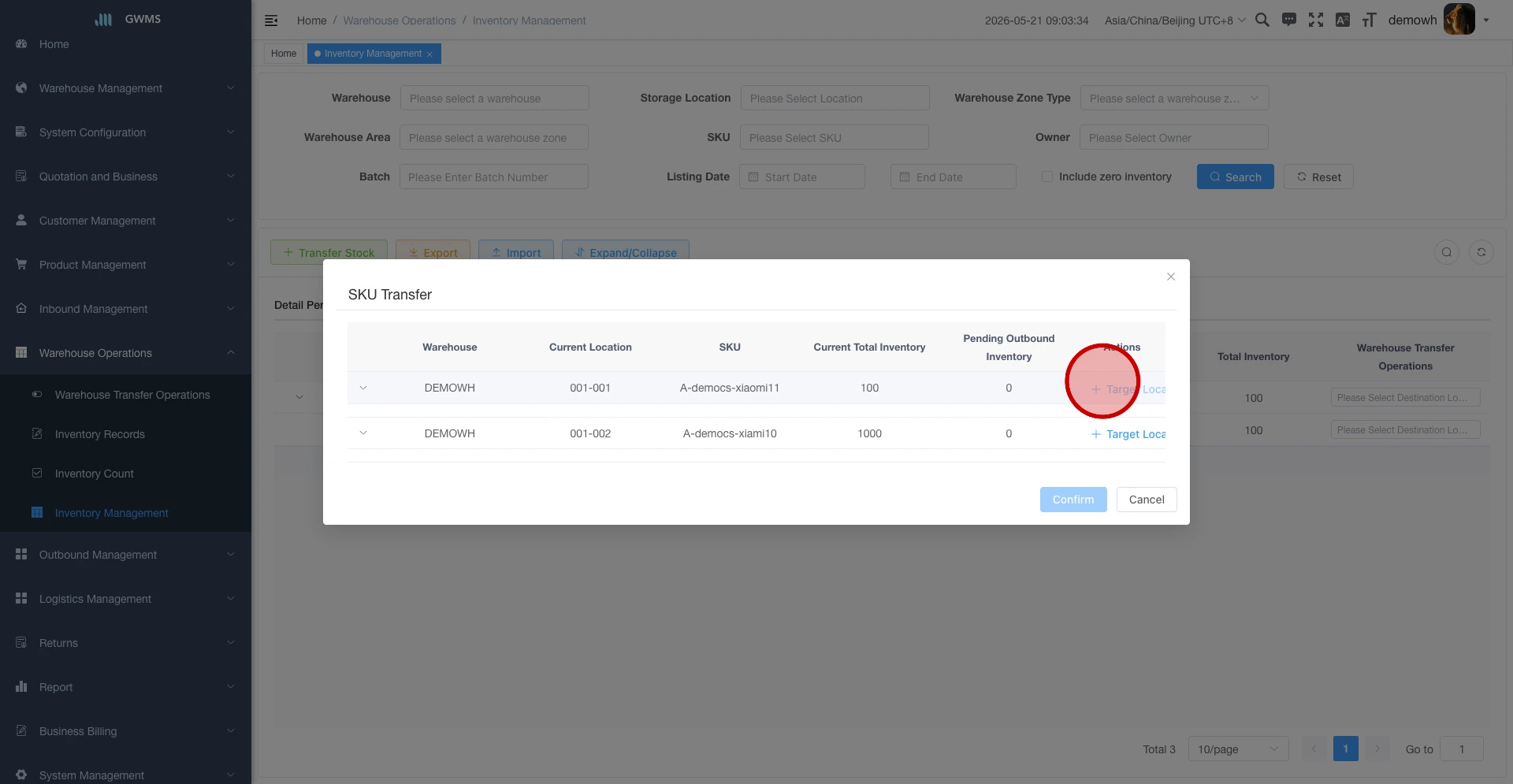Click the Import button
1513x784 pixels.
(515, 252)
